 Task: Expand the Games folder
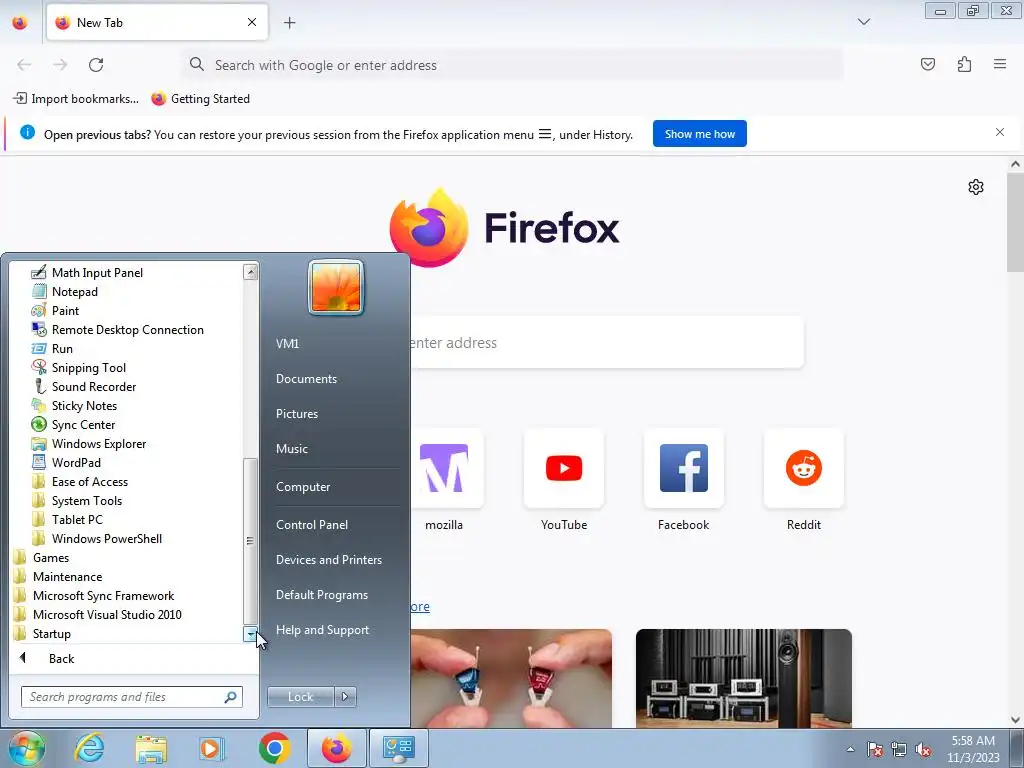(x=50, y=556)
